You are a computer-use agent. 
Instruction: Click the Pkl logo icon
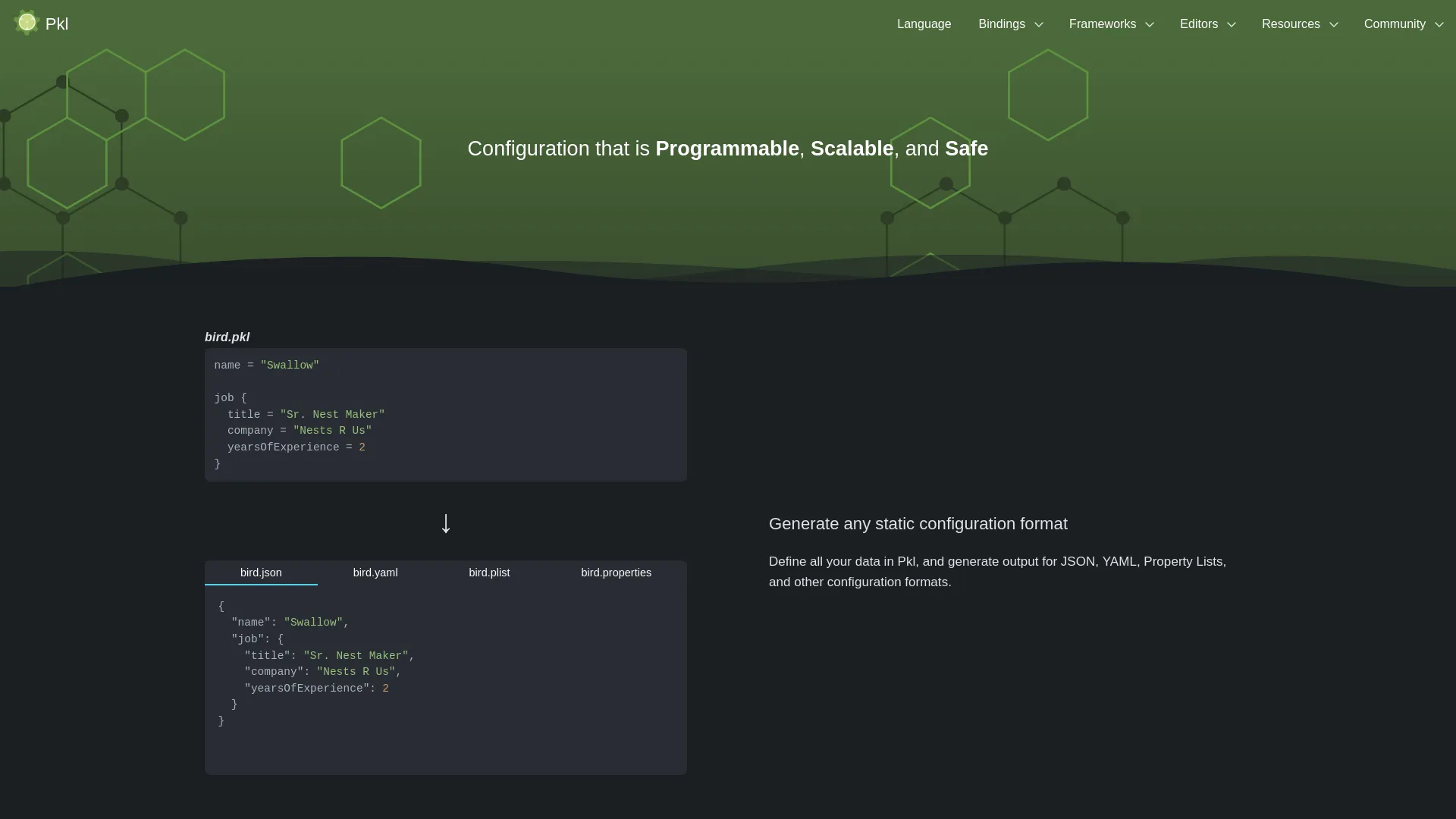click(x=27, y=23)
